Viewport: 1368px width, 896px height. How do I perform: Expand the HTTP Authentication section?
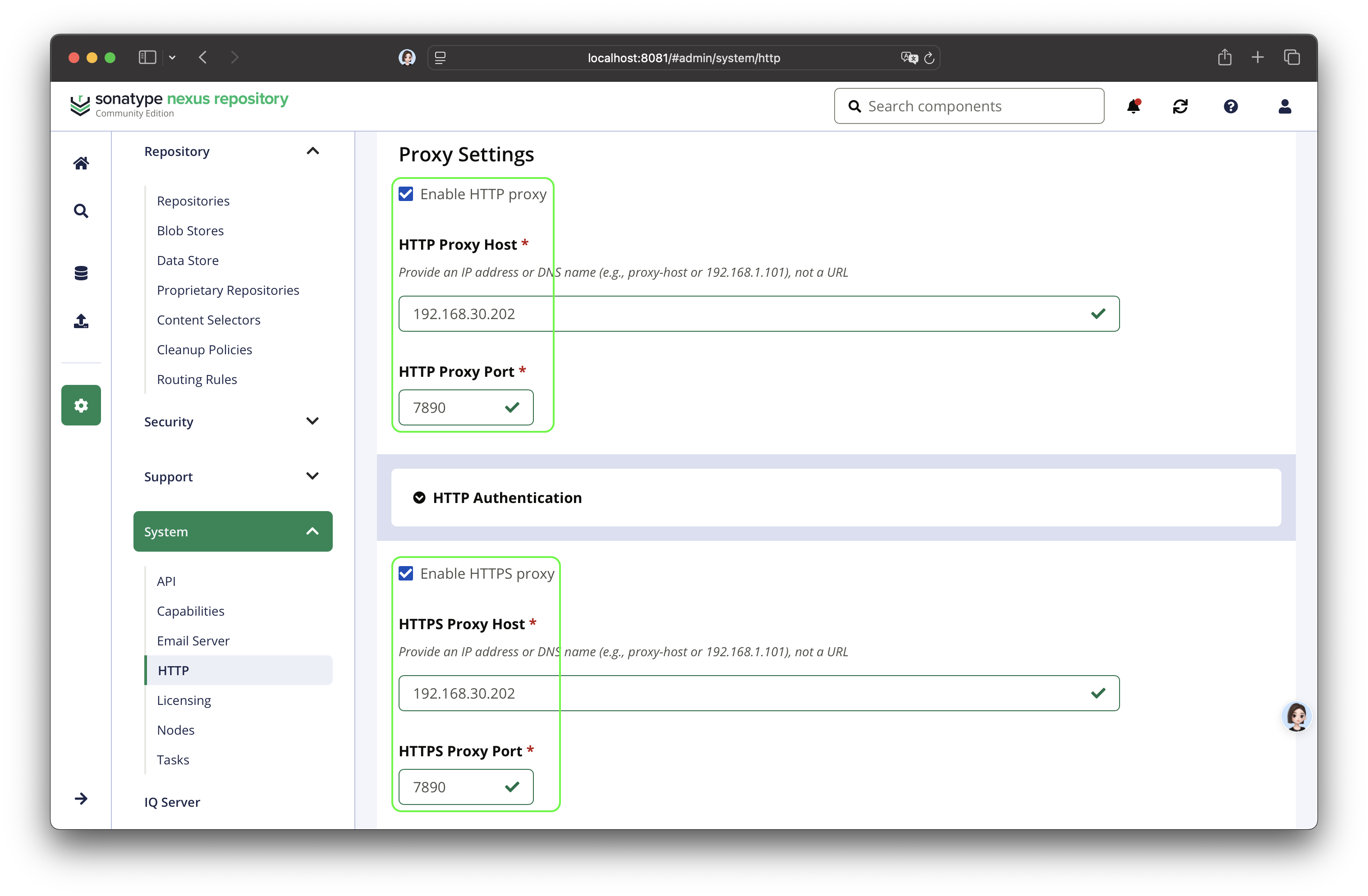pyautogui.click(x=420, y=498)
